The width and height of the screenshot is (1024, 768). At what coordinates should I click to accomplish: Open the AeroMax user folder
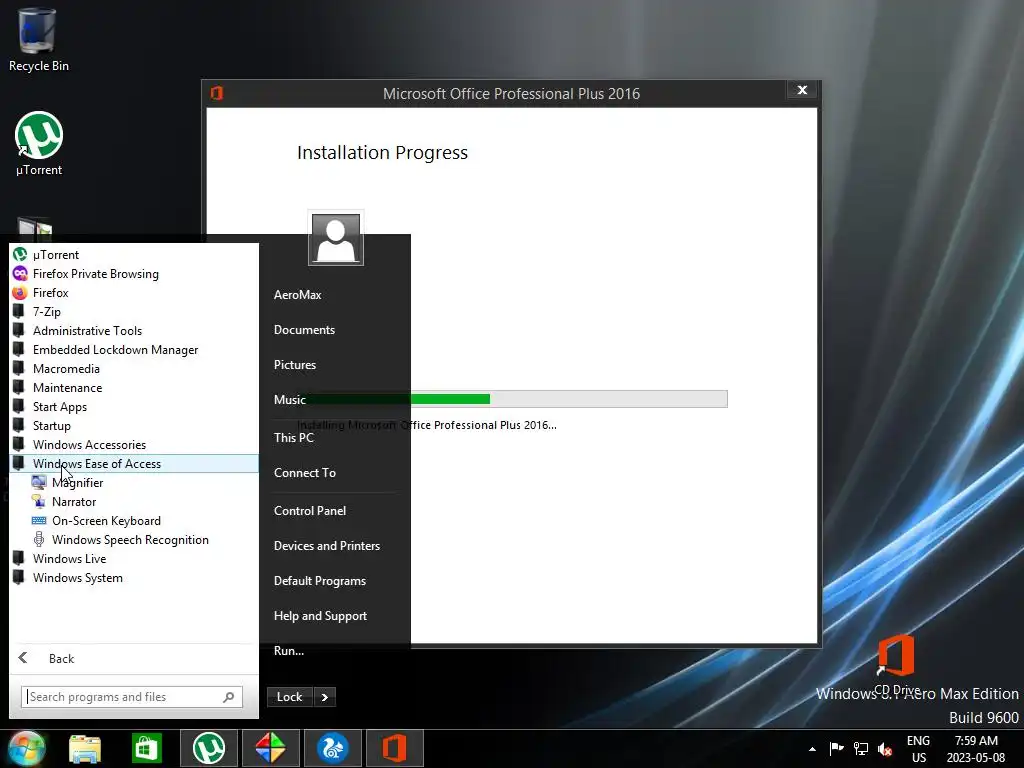click(334, 295)
